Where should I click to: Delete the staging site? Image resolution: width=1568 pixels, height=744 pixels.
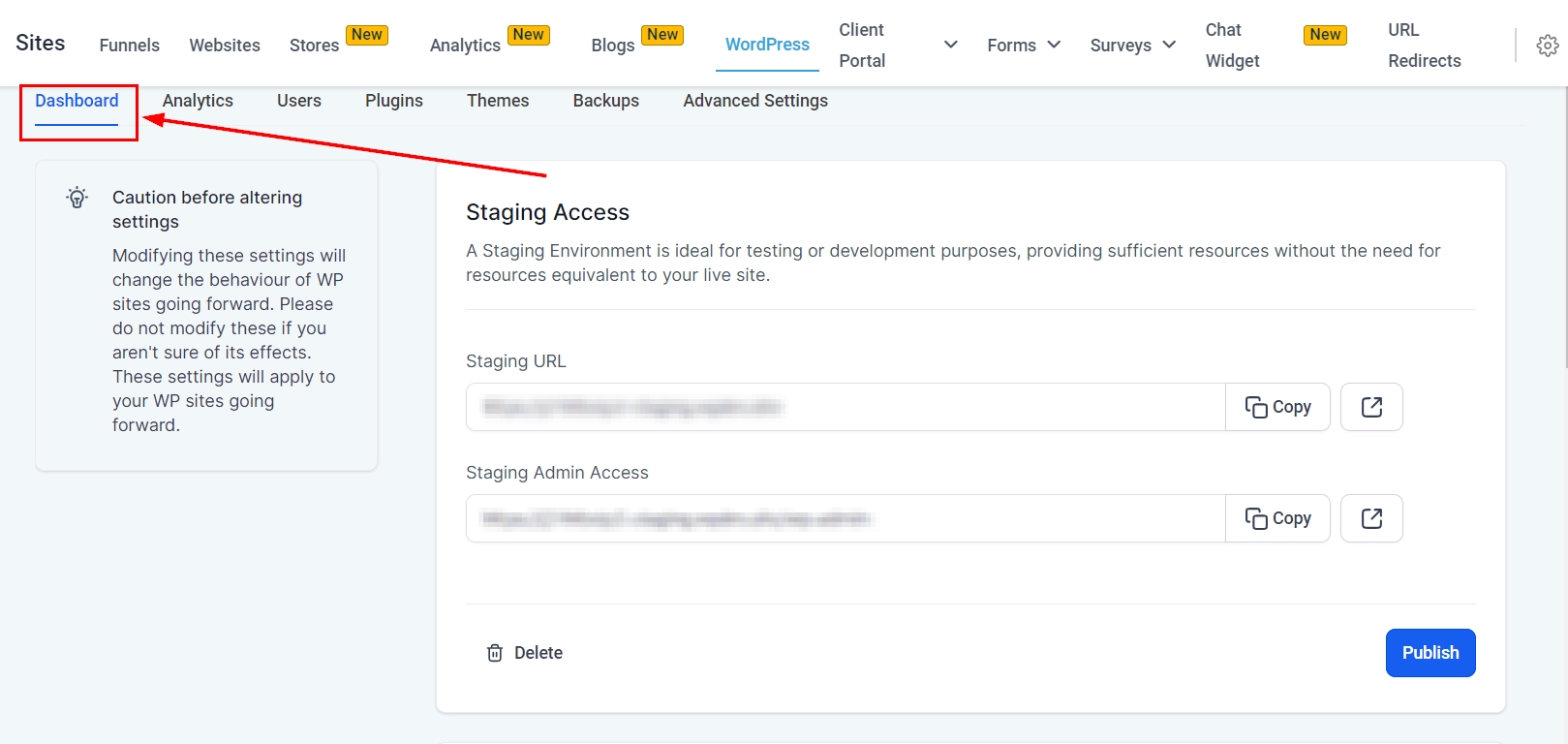pyautogui.click(x=524, y=653)
